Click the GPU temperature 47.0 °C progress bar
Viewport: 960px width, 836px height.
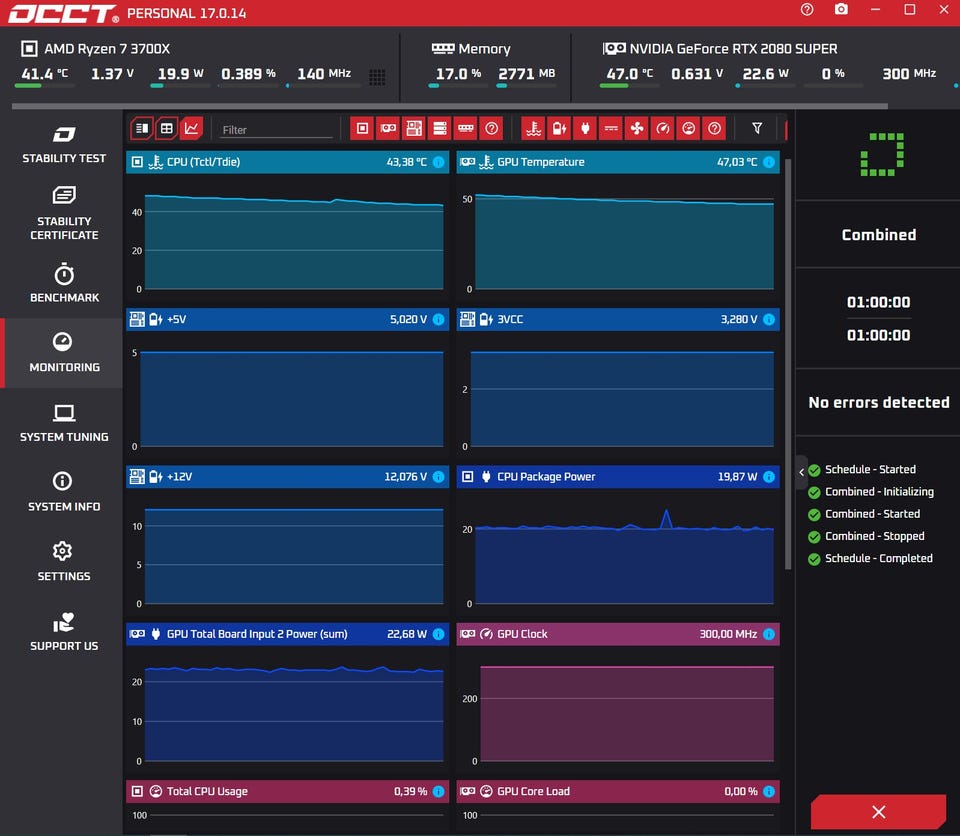629,86
